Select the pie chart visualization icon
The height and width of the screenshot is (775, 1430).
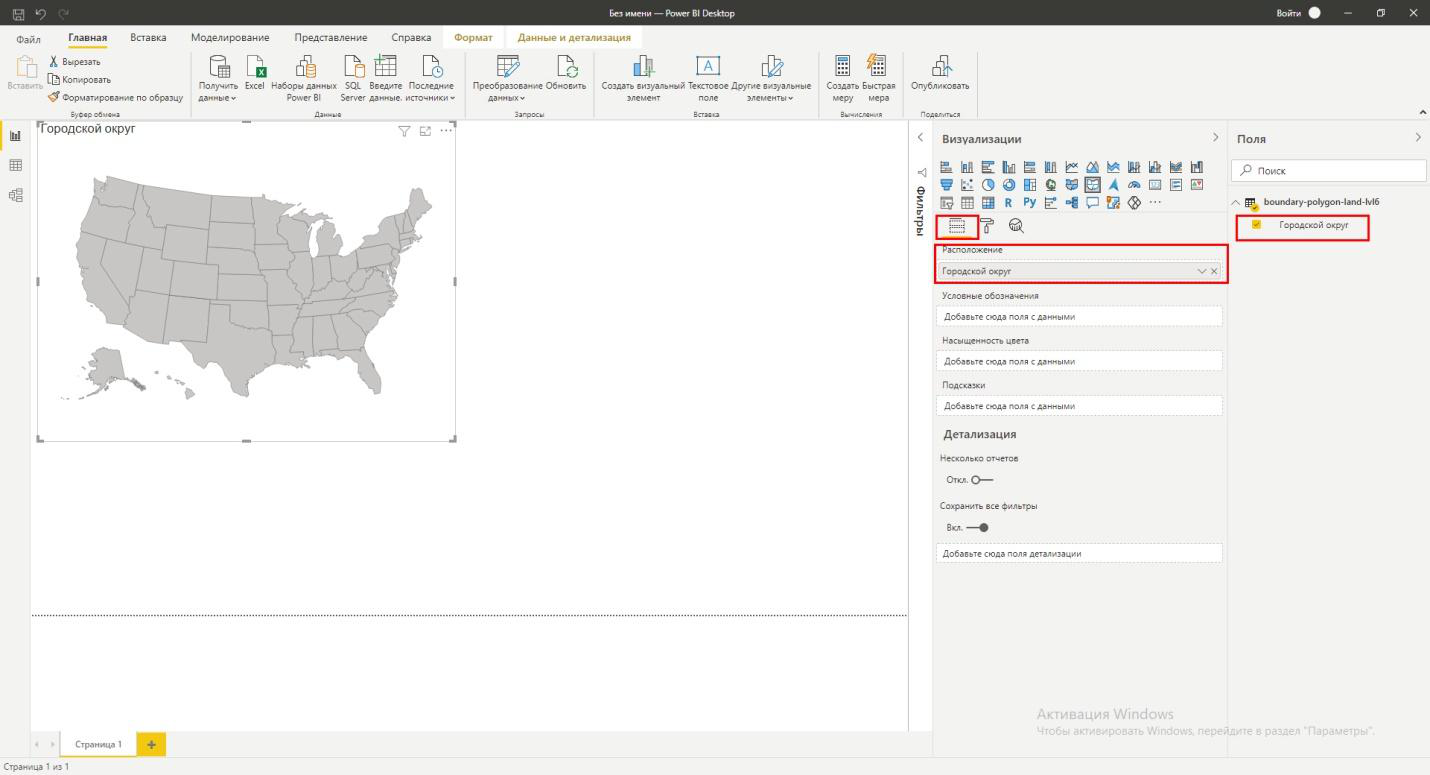click(x=988, y=185)
